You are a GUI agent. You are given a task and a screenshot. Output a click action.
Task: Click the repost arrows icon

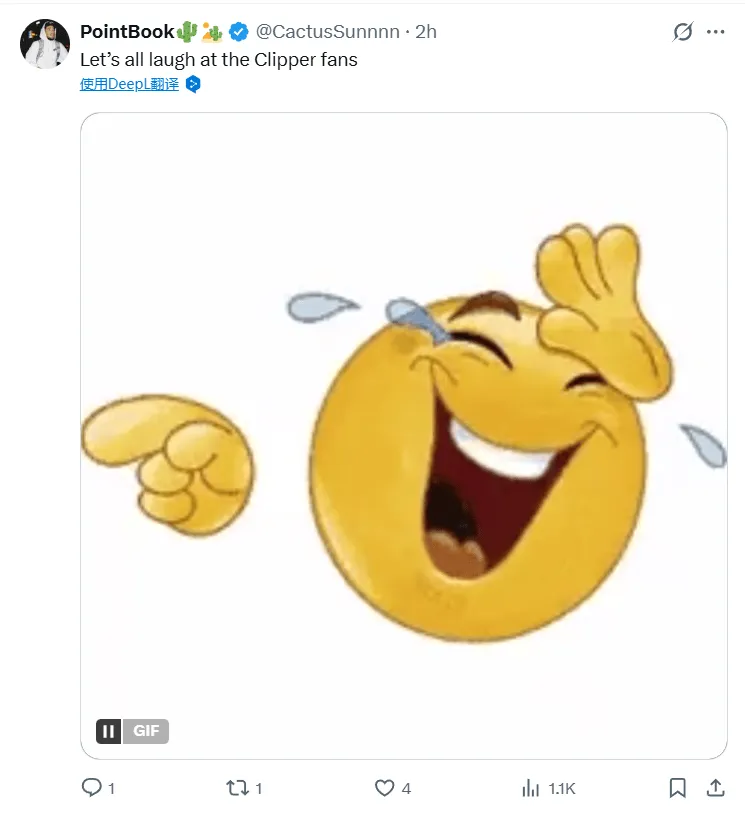pos(237,788)
